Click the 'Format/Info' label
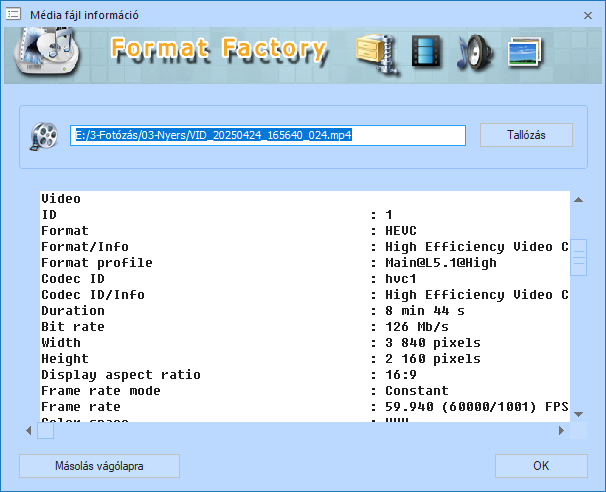This screenshot has width=606, height=492. pos(85,247)
